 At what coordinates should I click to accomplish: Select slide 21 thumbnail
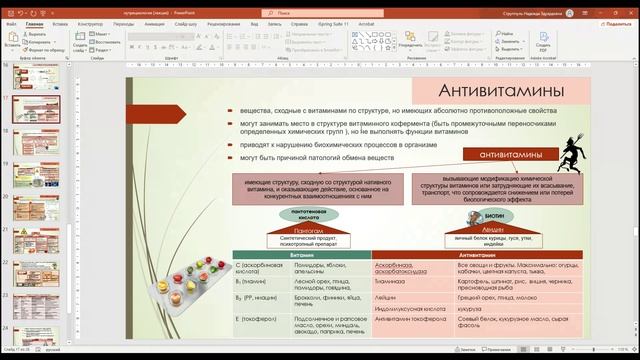click(x=36, y=241)
